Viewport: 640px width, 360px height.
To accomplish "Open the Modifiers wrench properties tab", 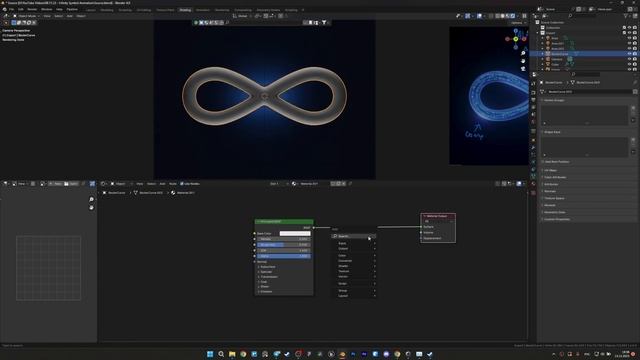I will click(533, 147).
